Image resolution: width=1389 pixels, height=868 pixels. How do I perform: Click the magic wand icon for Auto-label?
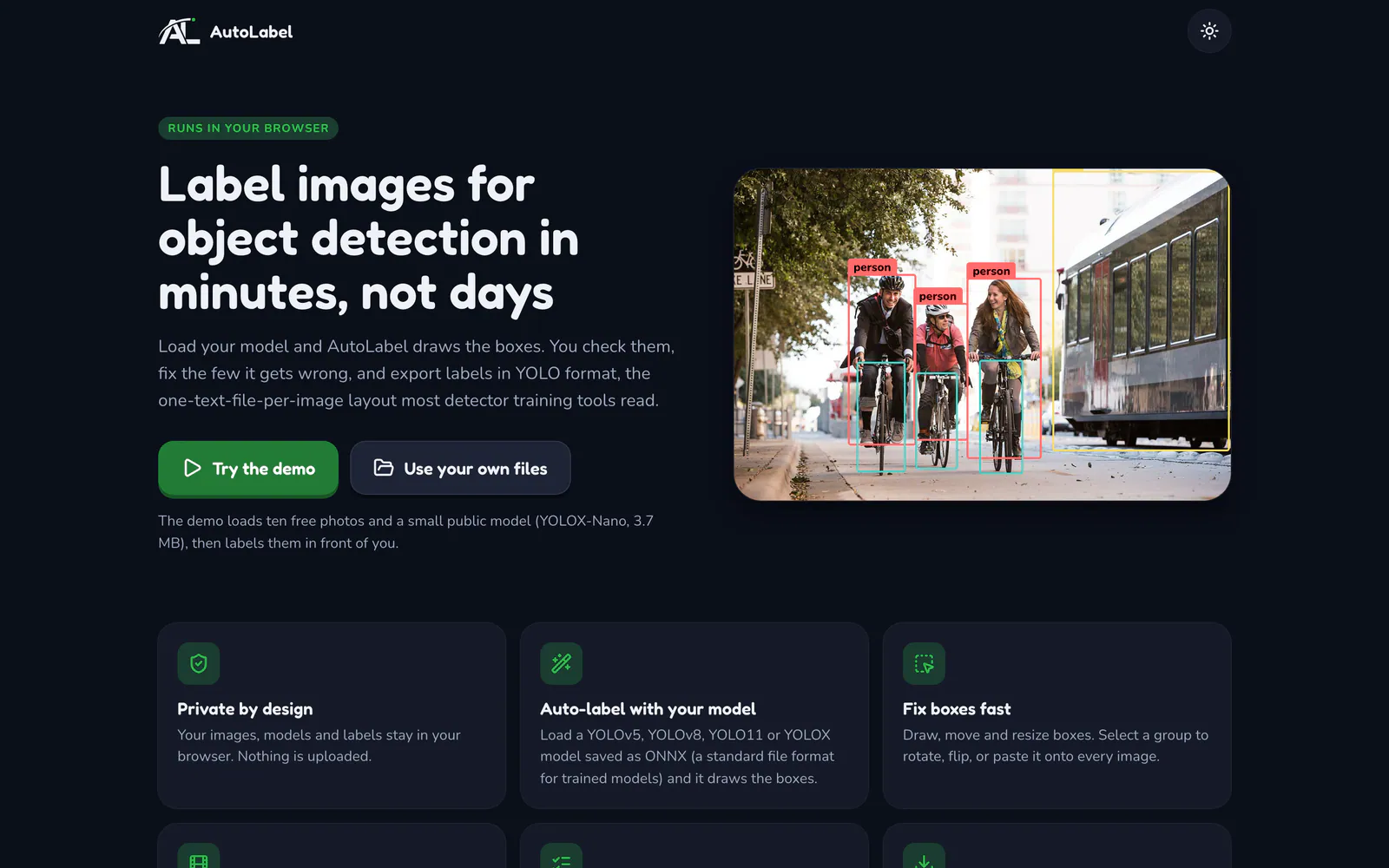(x=562, y=664)
